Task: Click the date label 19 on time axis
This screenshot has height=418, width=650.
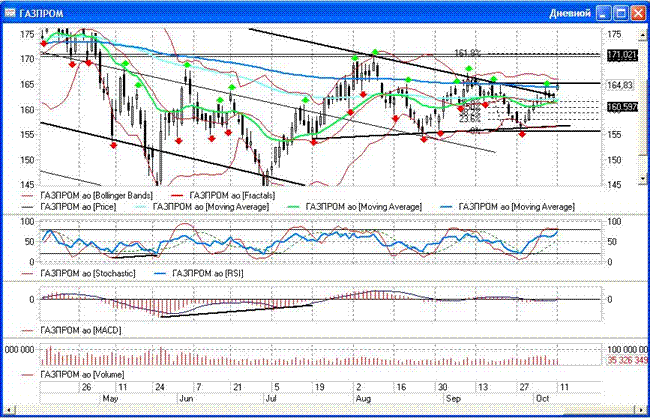Action: [320, 387]
